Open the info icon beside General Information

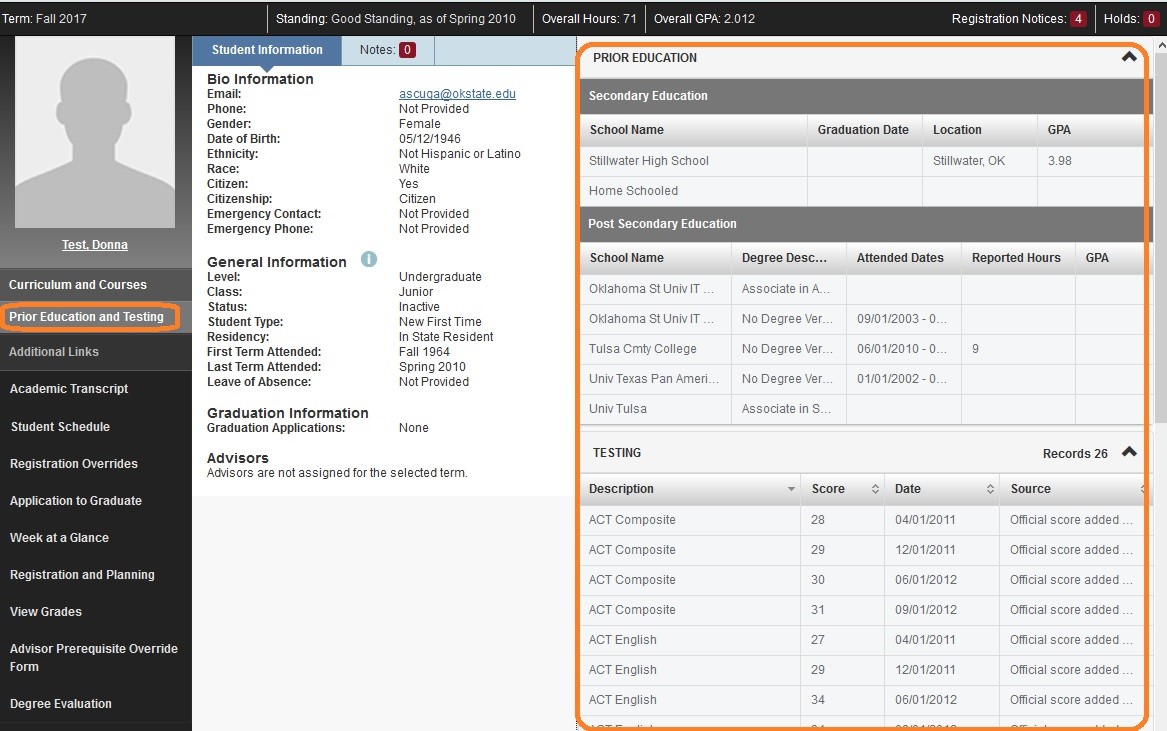click(x=368, y=259)
